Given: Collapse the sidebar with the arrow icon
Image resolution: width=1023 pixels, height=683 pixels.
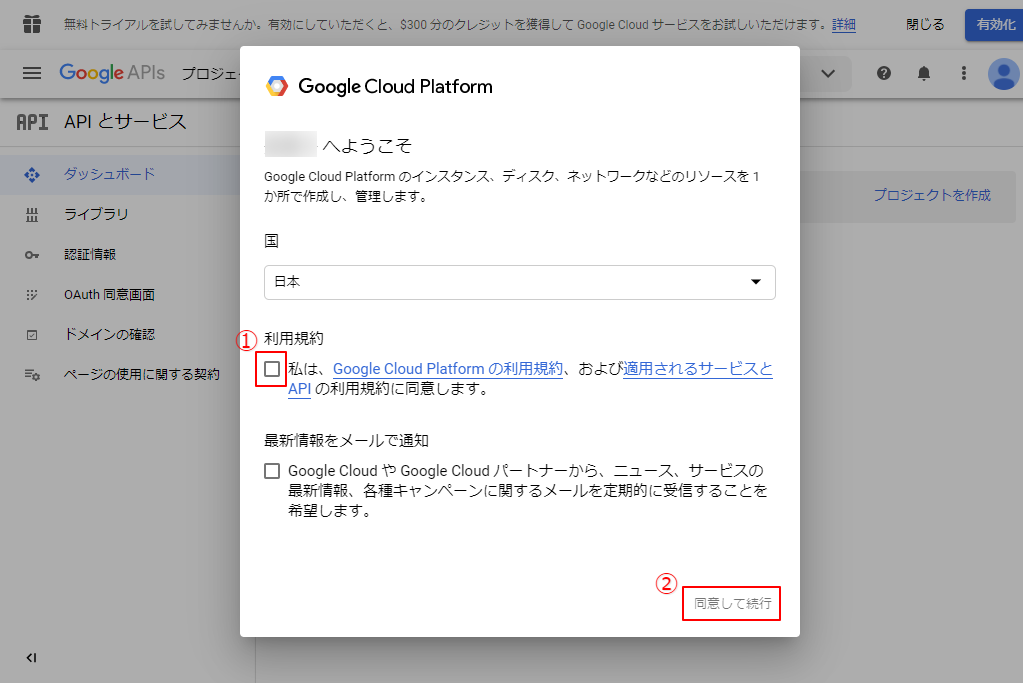Looking at the screenshot, I should [32, 657].
